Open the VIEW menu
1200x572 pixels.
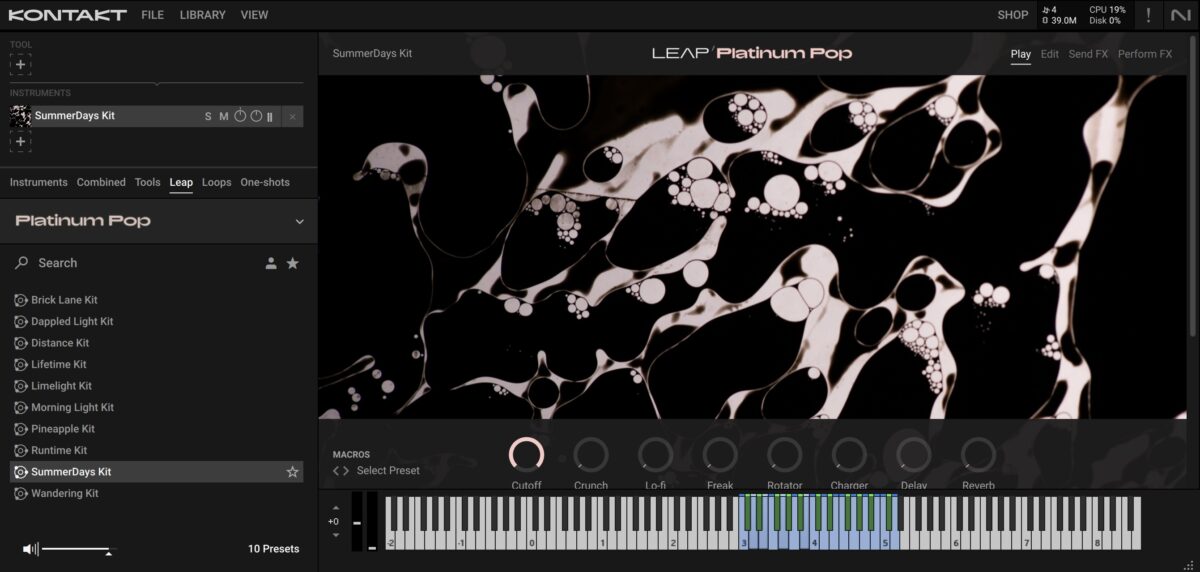pyautogui.click(x=254, y=15)
